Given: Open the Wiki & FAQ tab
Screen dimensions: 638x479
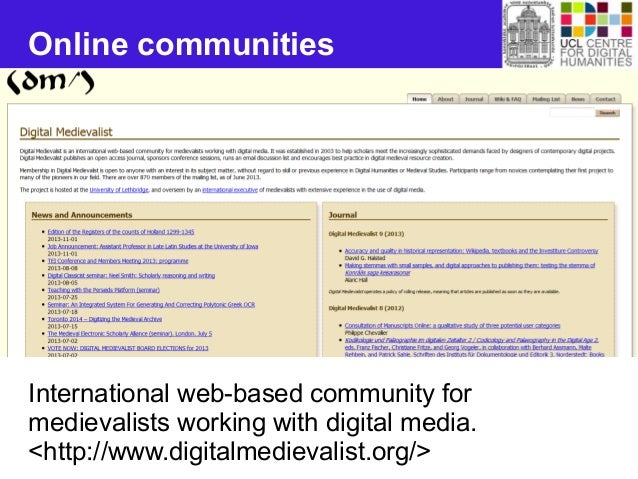Looking at the screenshot, I should point(507,99).
